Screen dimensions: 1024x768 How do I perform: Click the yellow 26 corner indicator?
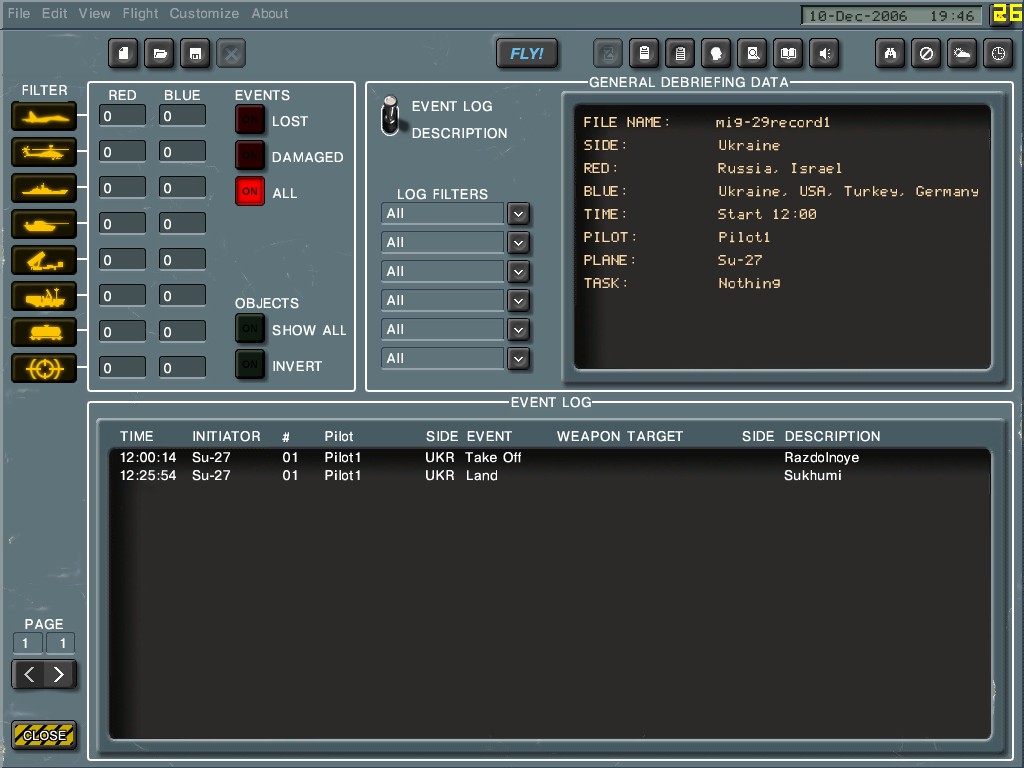[x=1006, y=14]
